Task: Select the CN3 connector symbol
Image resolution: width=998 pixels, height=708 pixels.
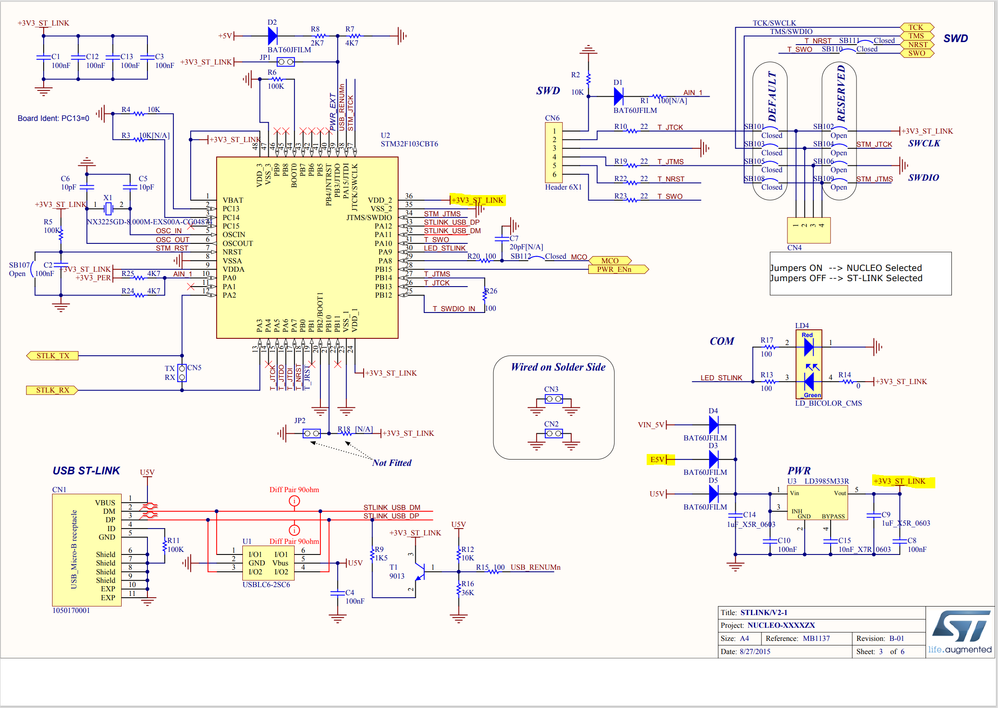Action: (553, 399)
